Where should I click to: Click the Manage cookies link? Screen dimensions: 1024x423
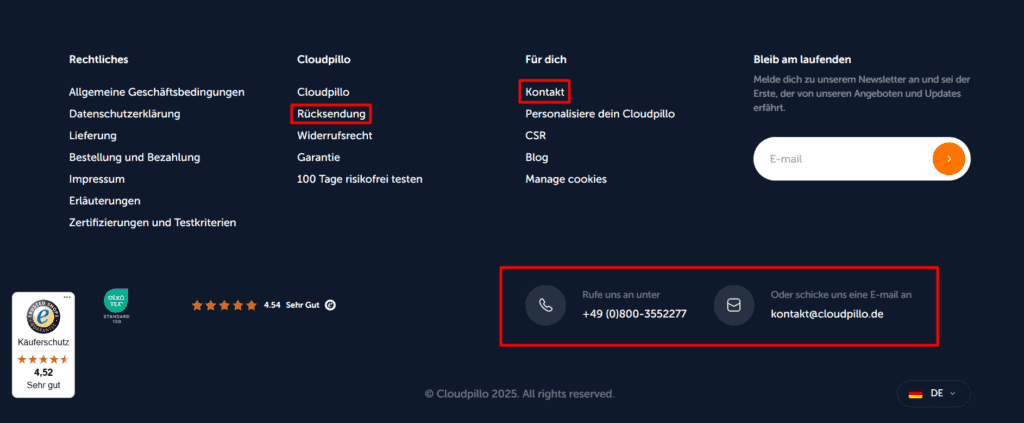566,179
